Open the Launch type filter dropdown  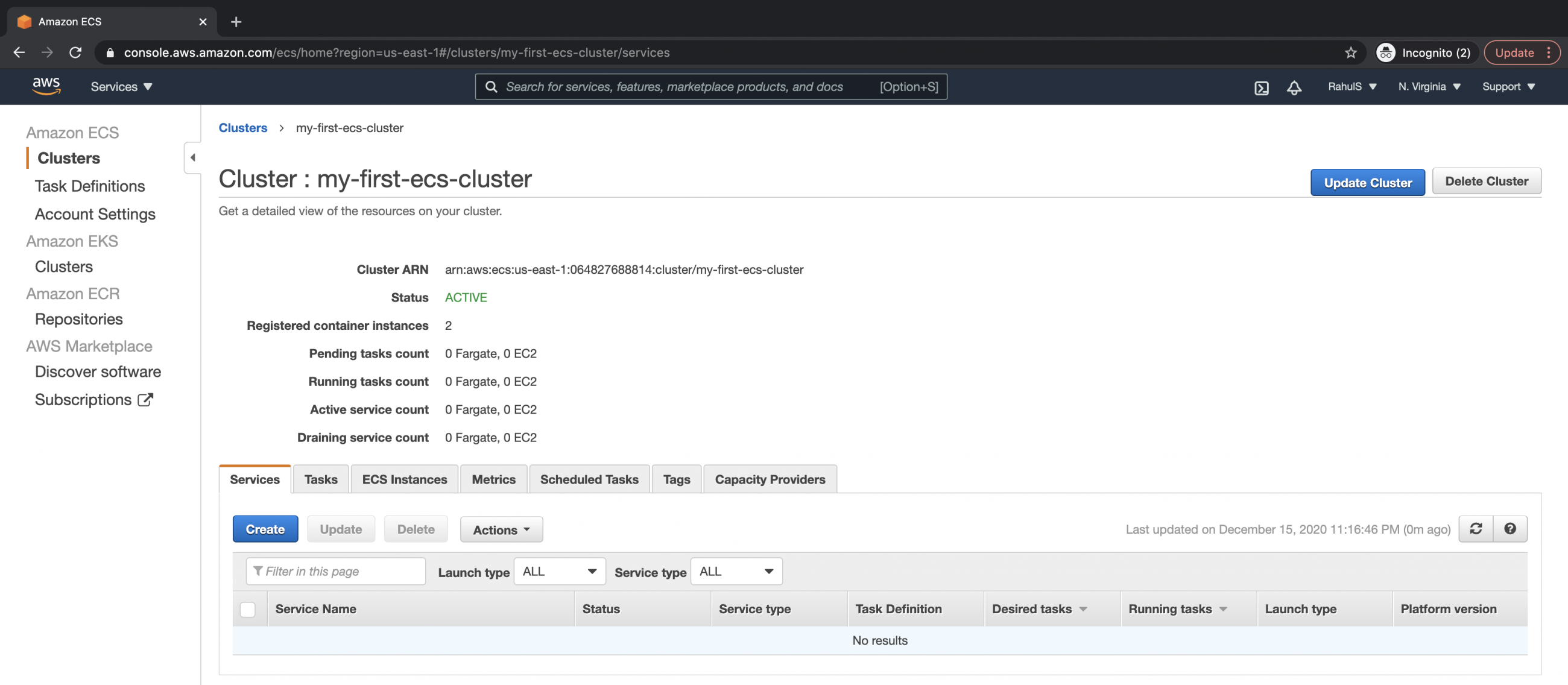(x=559, y=571)
